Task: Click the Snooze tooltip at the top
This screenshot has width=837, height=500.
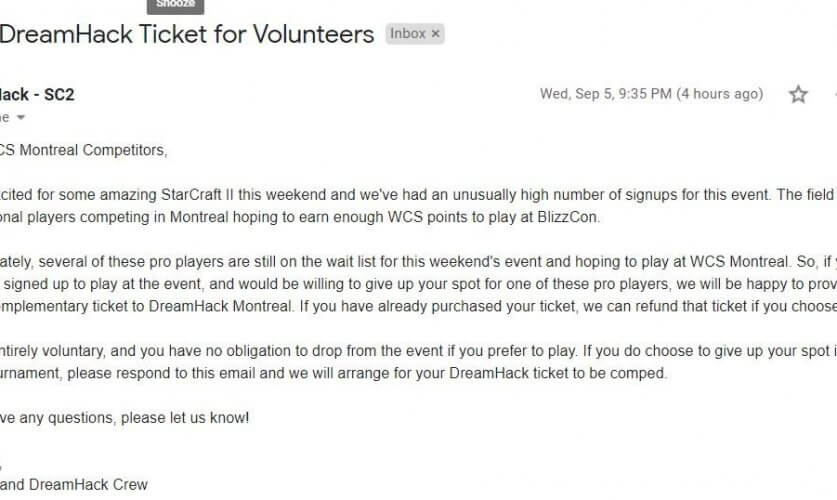Action: [175, 5]
